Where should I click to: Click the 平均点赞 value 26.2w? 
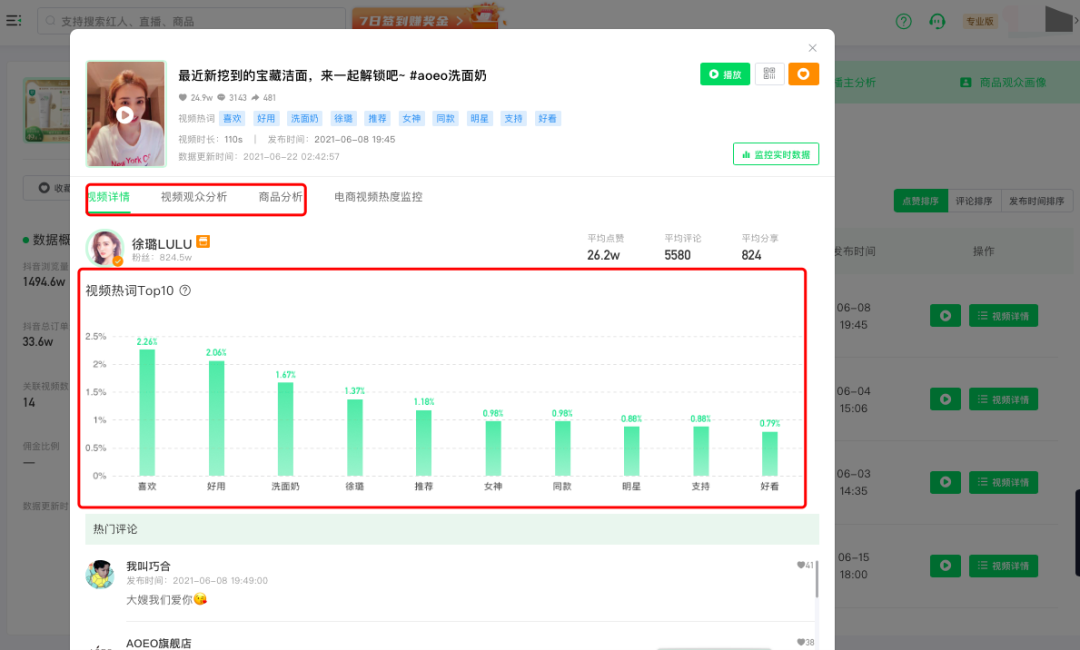tap(603, 255)
